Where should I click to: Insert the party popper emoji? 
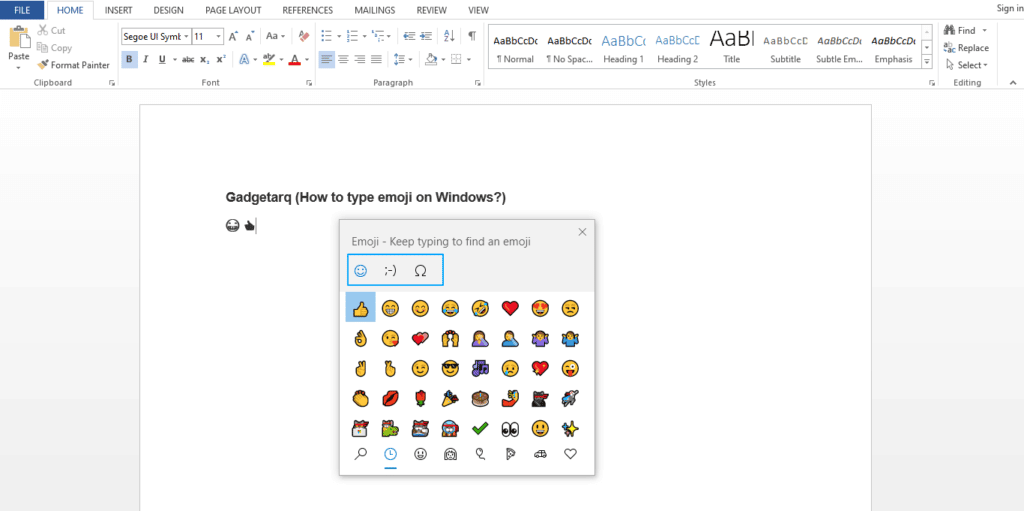click(450, 399)
